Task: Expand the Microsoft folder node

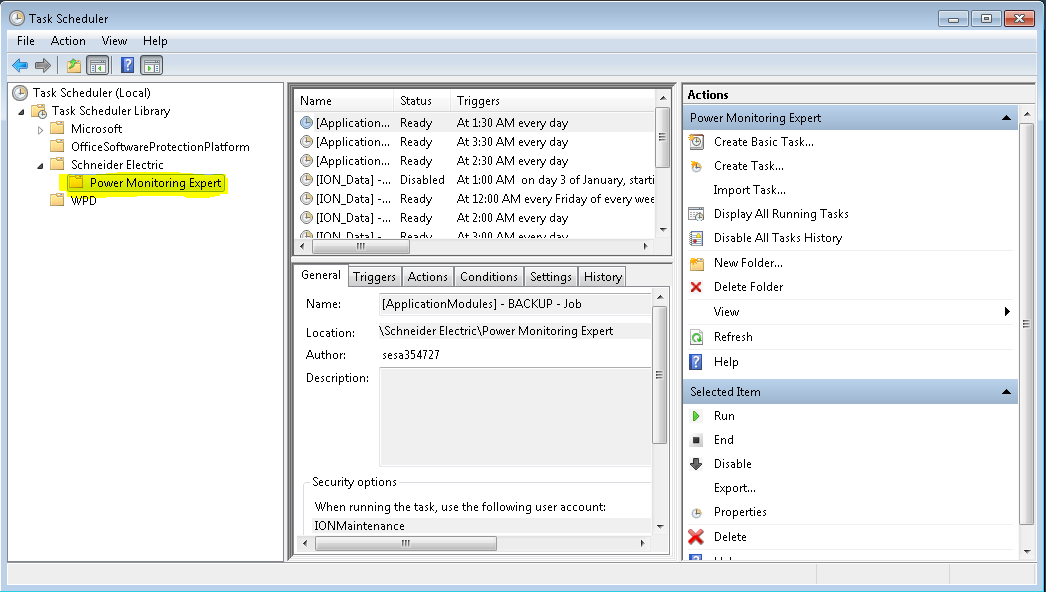Action: click(41, 129)
